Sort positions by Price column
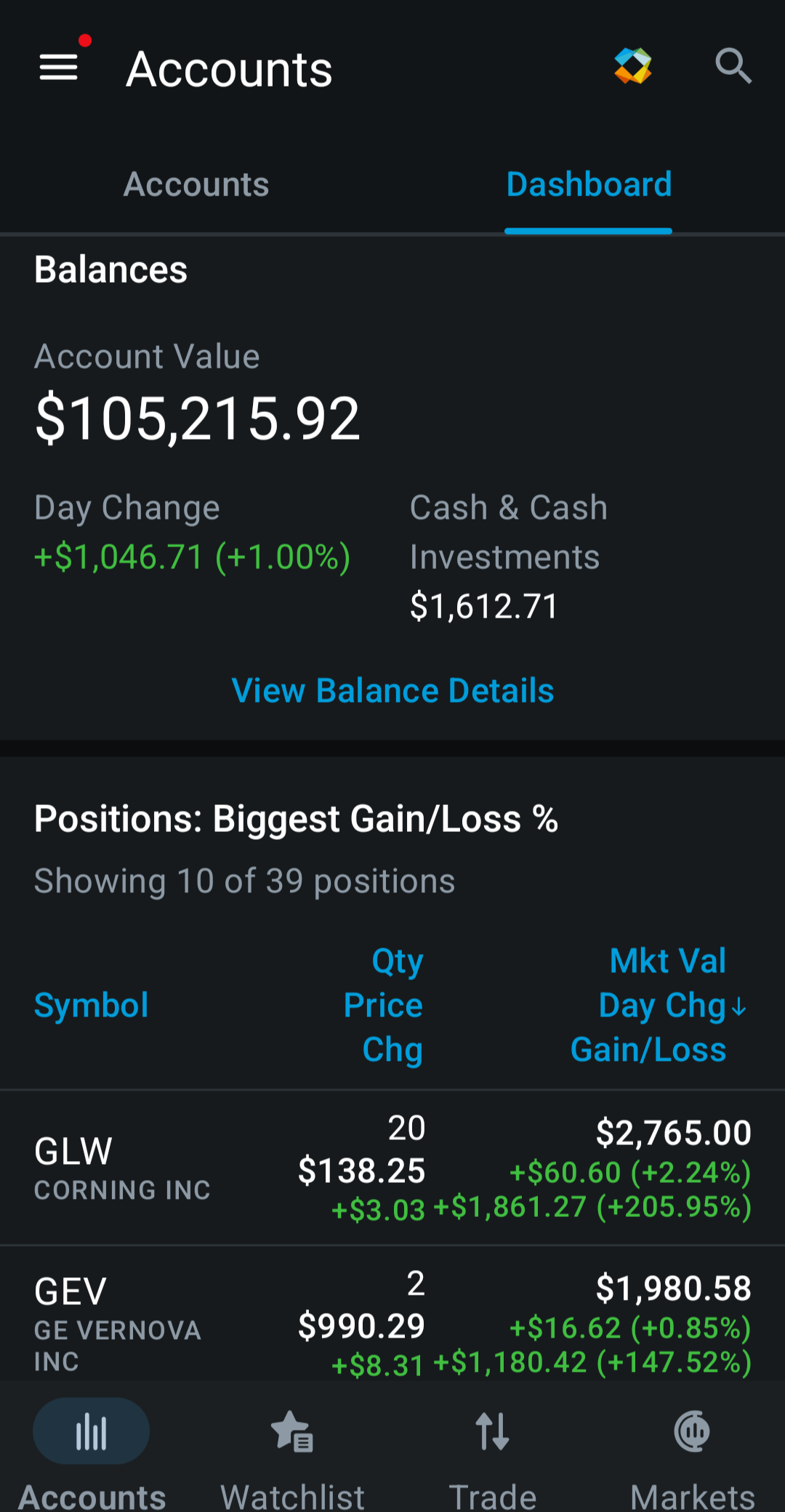Screen dimensions: 785x1512 (383, 1006)
